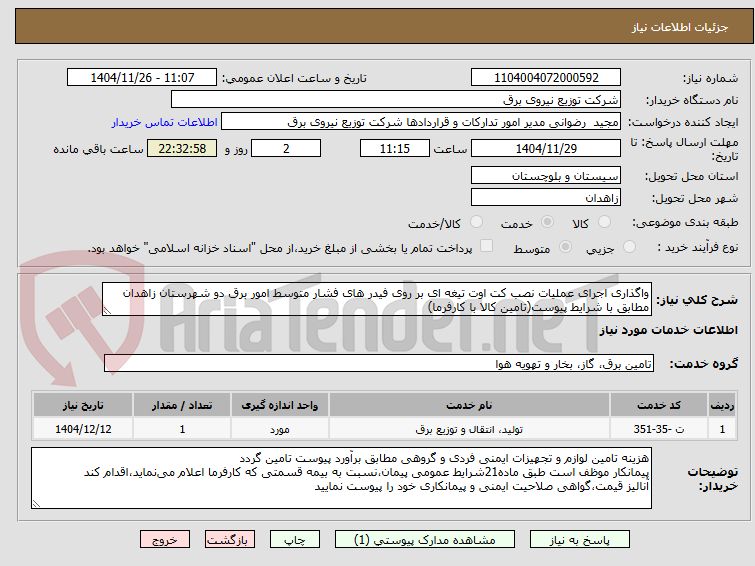Click the چاپ print button
Viewport: 755px width, 566px height.
point(295,540)
